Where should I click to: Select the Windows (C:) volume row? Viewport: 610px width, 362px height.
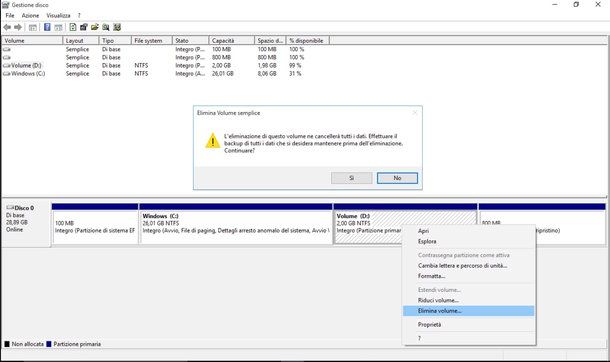tap(153, 73)
